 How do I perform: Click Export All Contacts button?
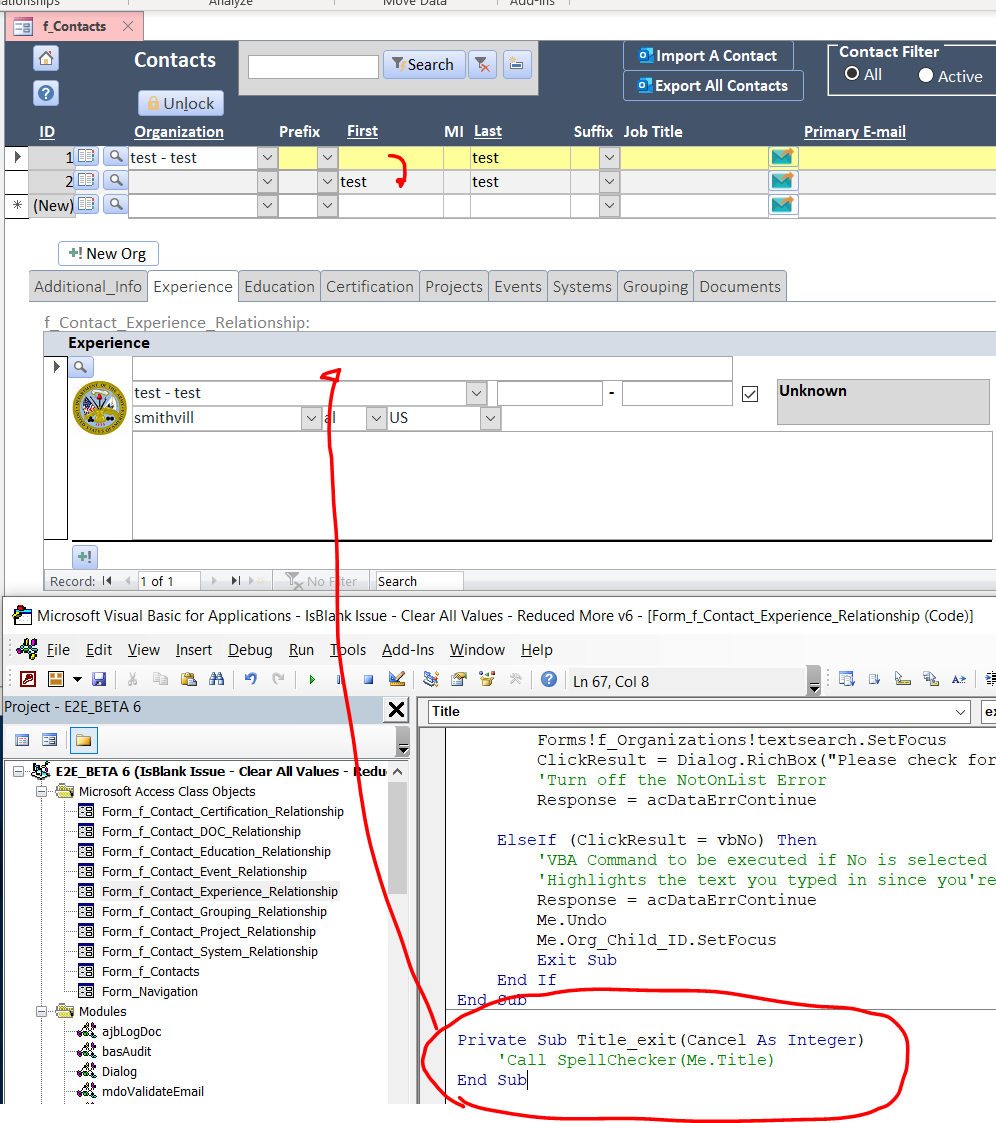click(x=713, y=86)
